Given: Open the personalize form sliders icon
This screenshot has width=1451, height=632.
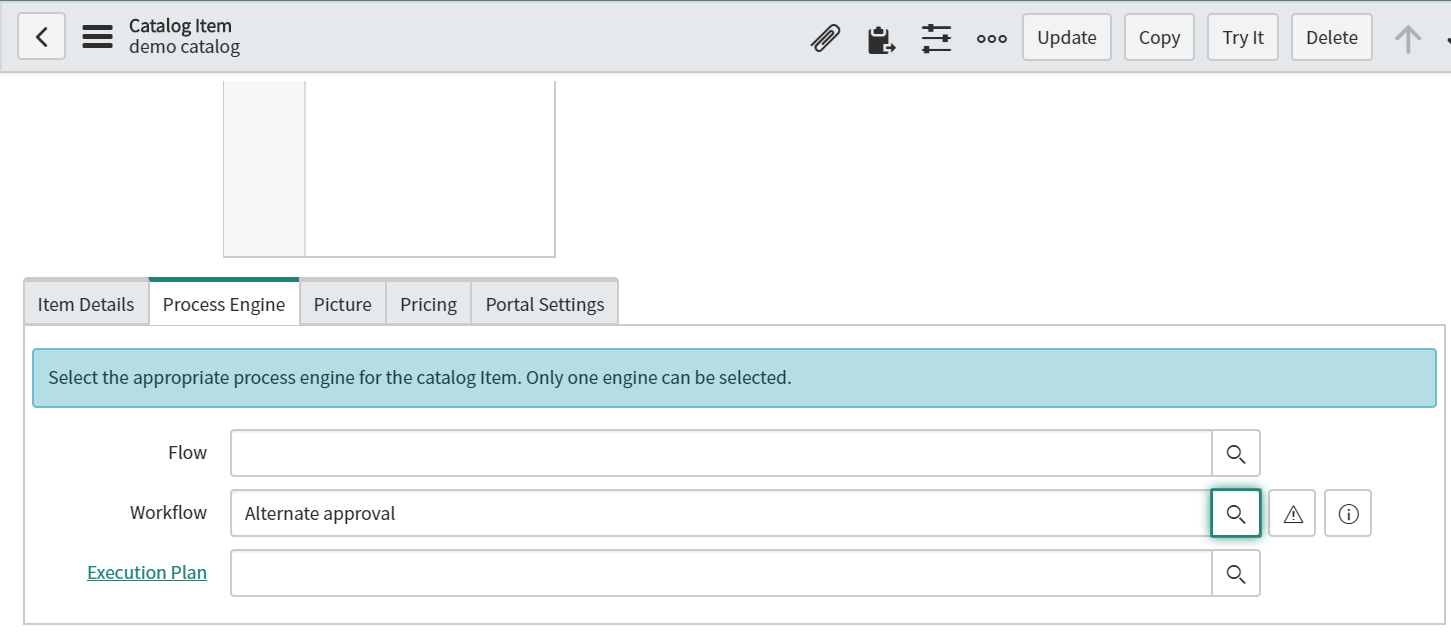Looking at the screenshot, I should pos(936,37).
